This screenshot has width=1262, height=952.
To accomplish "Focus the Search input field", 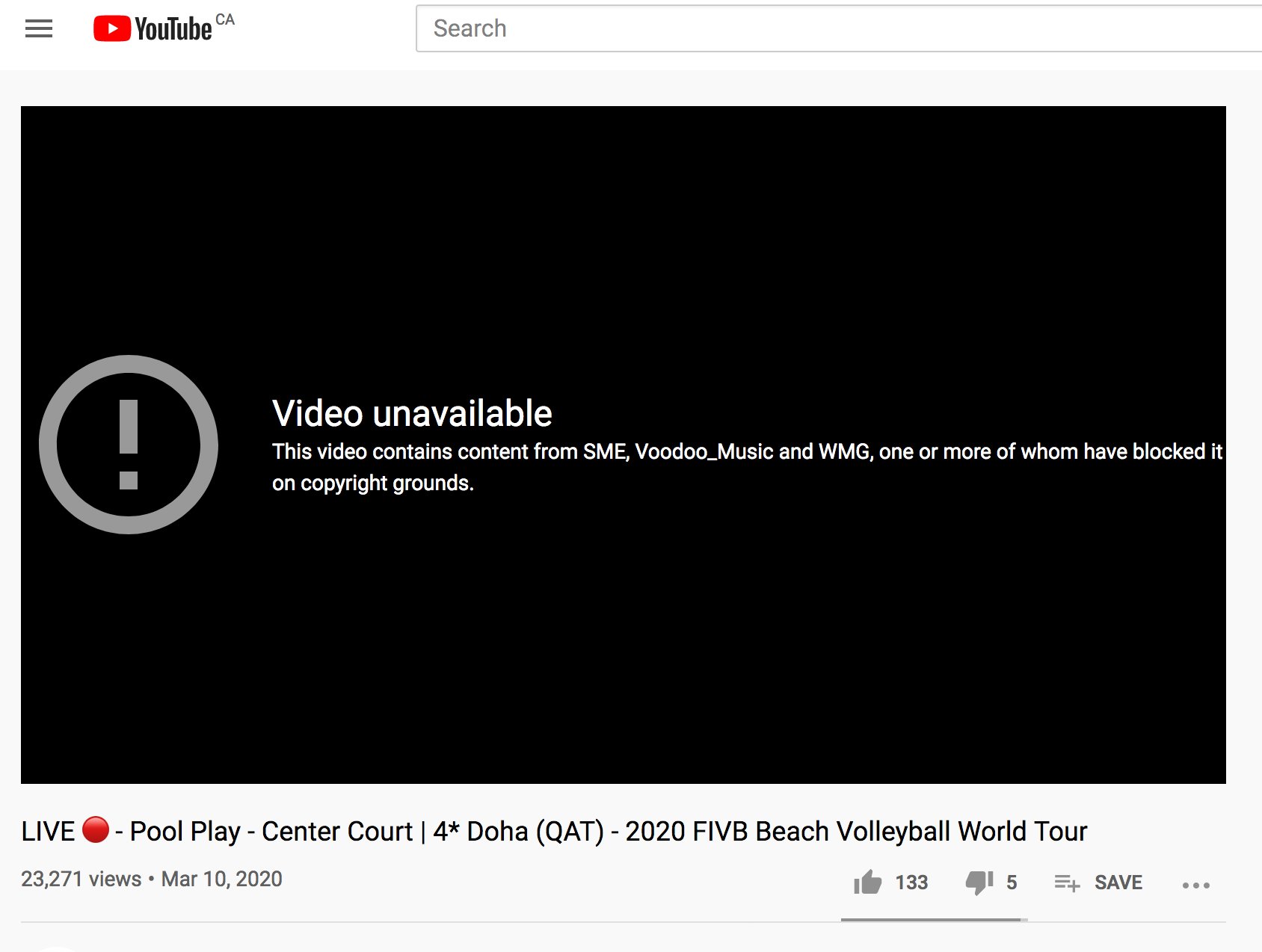I will 839,28.
